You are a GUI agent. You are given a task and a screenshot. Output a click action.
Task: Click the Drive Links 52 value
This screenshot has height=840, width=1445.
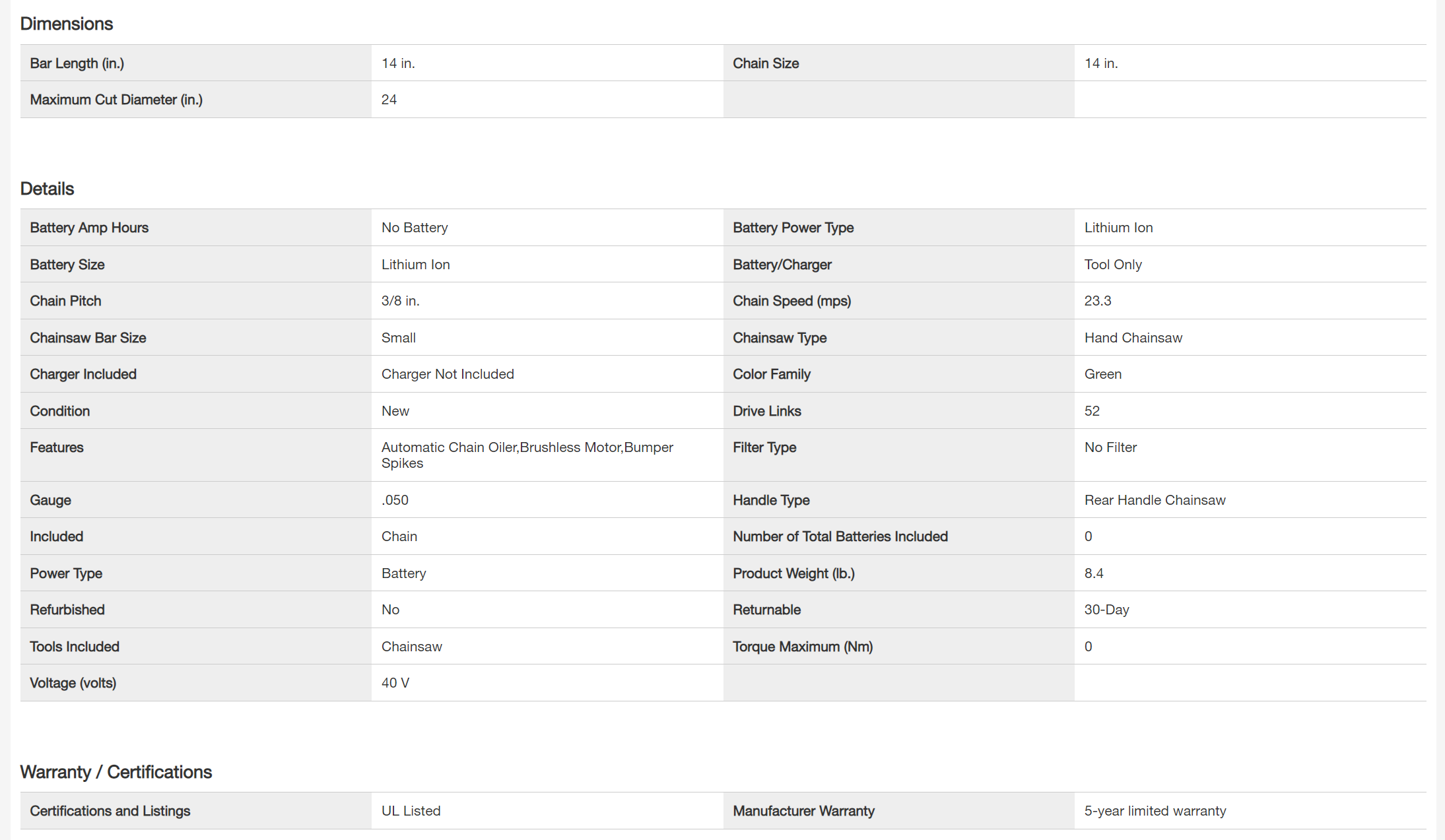tap(1092, 411)
